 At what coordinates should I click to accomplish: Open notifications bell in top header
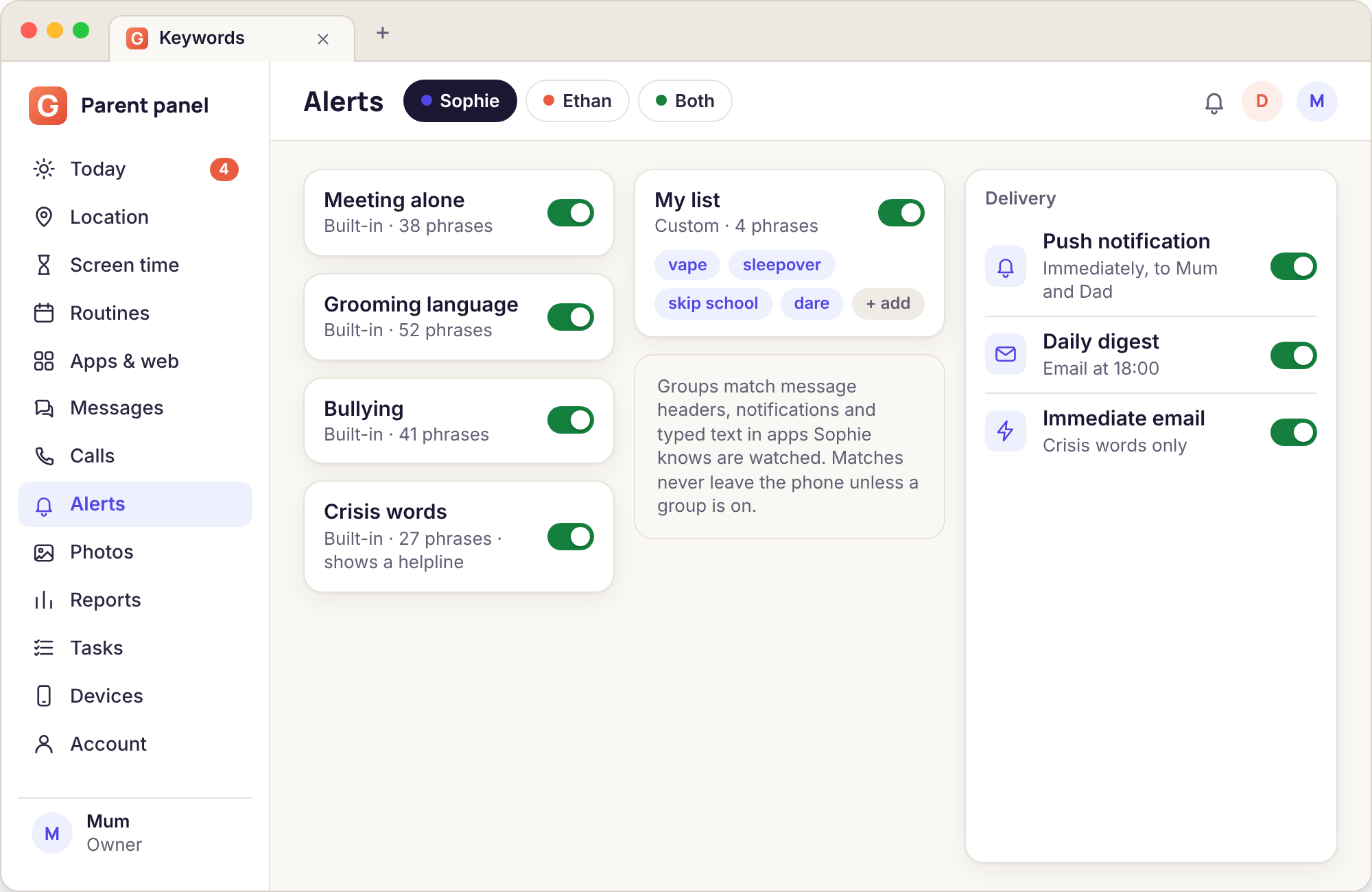click(x=1214, y=102)
